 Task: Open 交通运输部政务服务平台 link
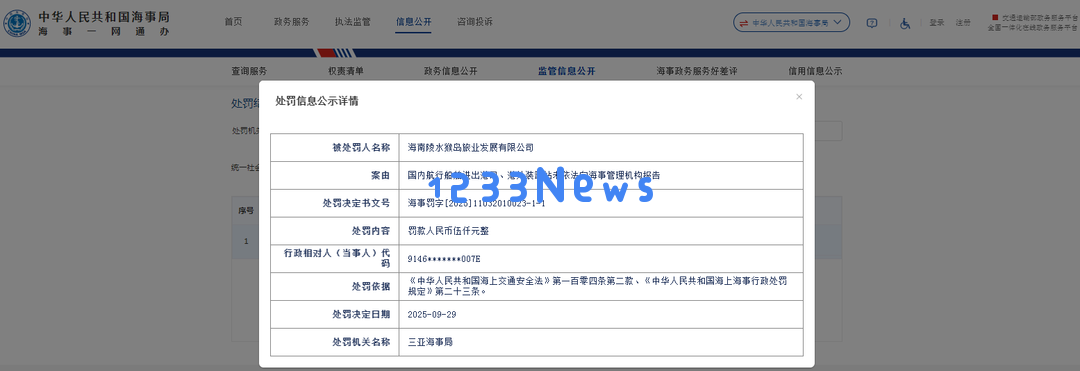[1035, 17]
